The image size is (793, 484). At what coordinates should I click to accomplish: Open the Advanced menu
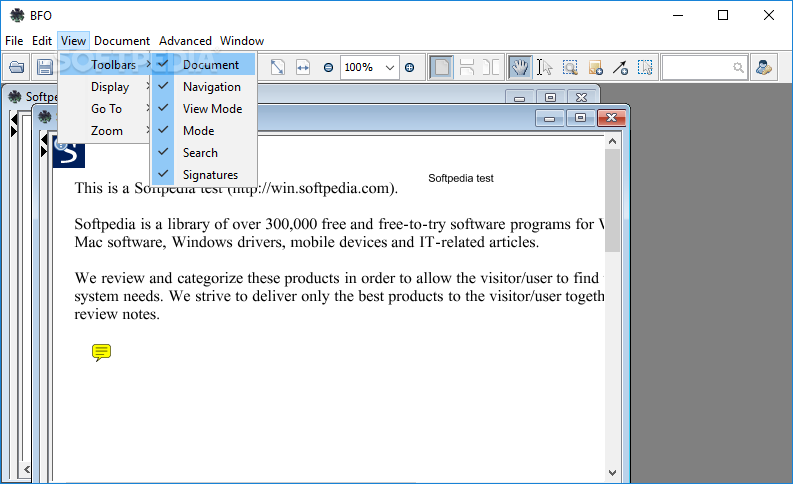185,40
